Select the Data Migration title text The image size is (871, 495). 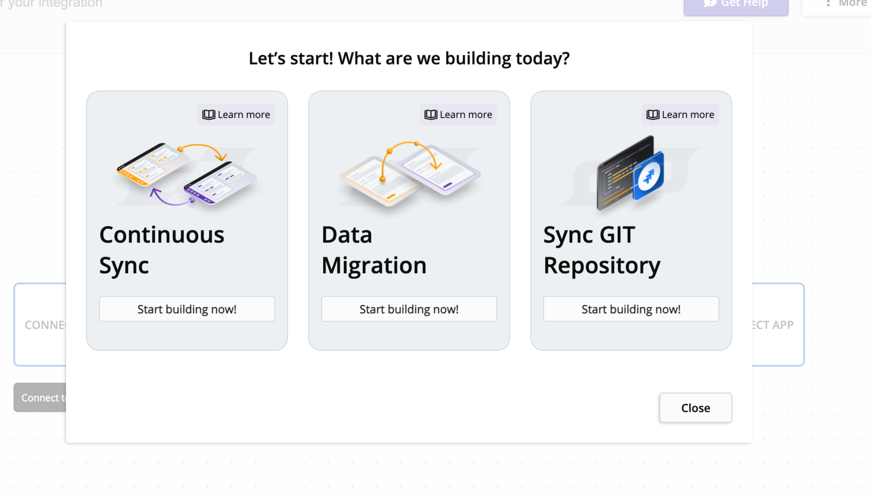(x=374, y=249)
